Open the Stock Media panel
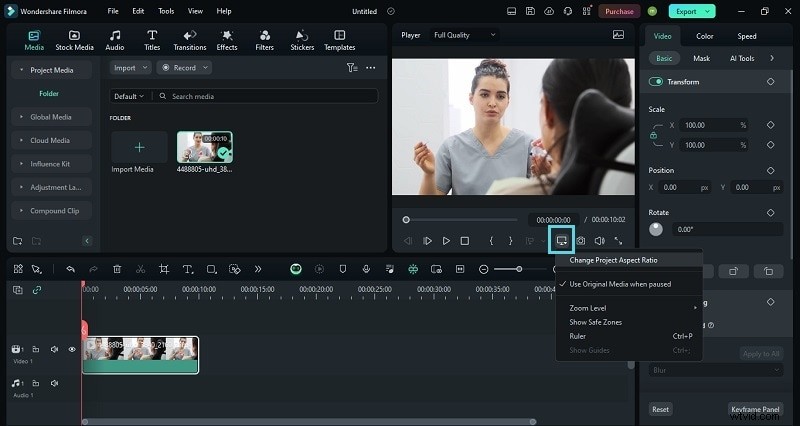Screen dimensions: 800x426 pyautogui.click(x=74, y=40)
